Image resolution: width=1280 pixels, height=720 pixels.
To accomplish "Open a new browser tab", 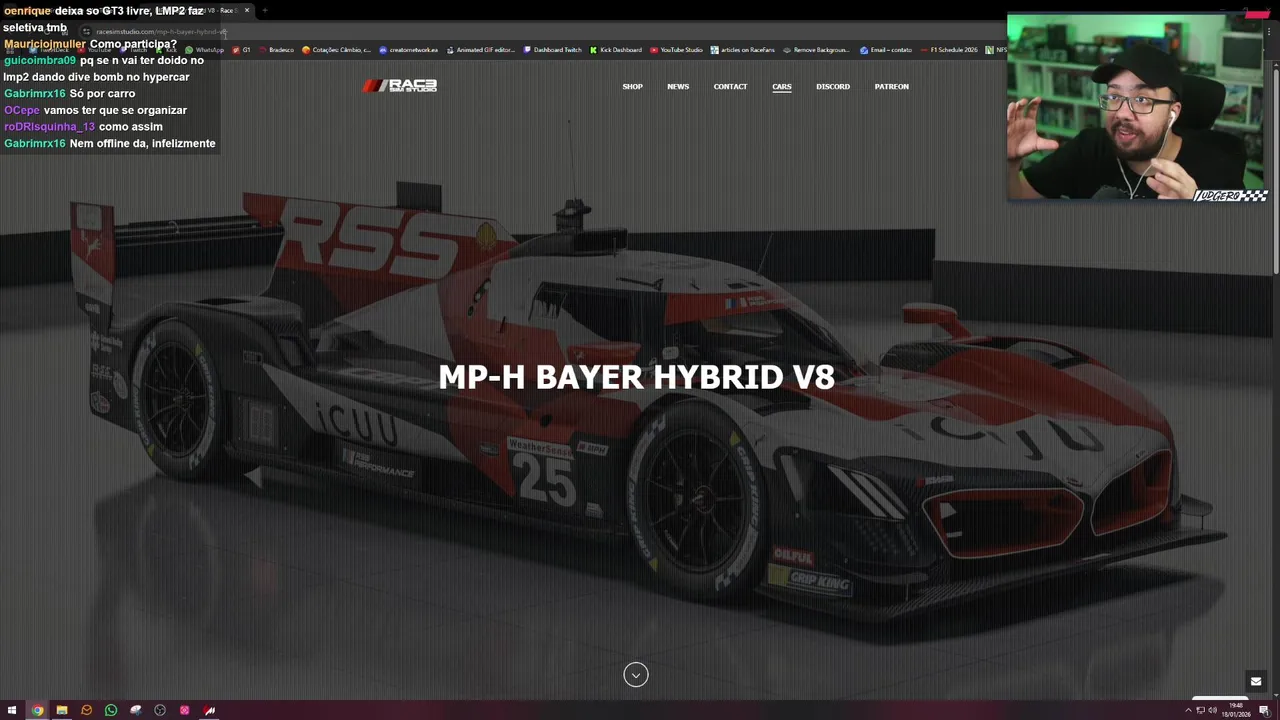I will coord(265,10).
